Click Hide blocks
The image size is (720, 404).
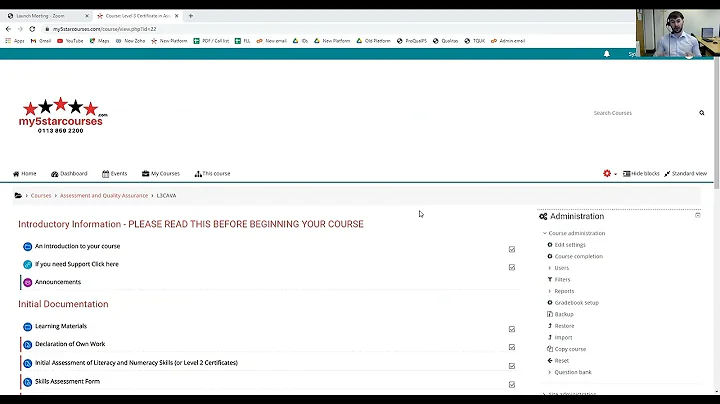pyautogui.click(x=641, y=174)
